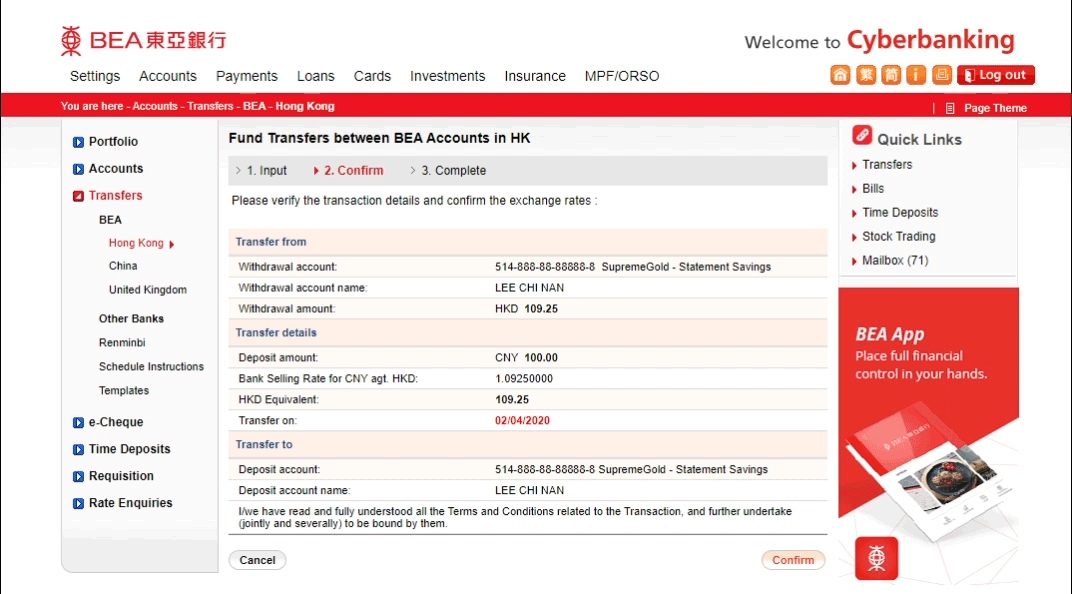Screen dimensions: 1072x594
Task: Open the MPF/ORSO menu
Action: pos(621,76)
